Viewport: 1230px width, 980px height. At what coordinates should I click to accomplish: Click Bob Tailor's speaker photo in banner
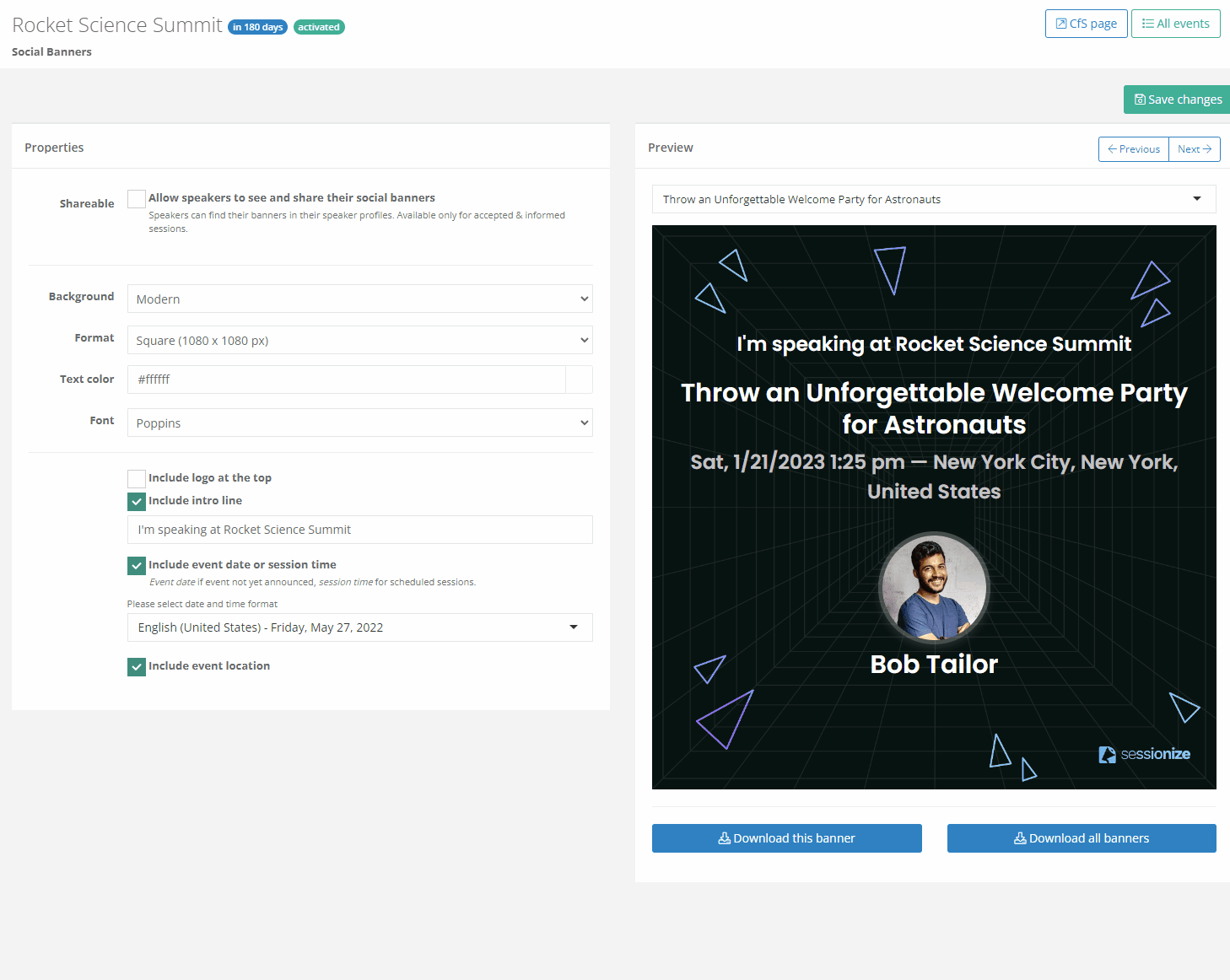click(934, 588)
